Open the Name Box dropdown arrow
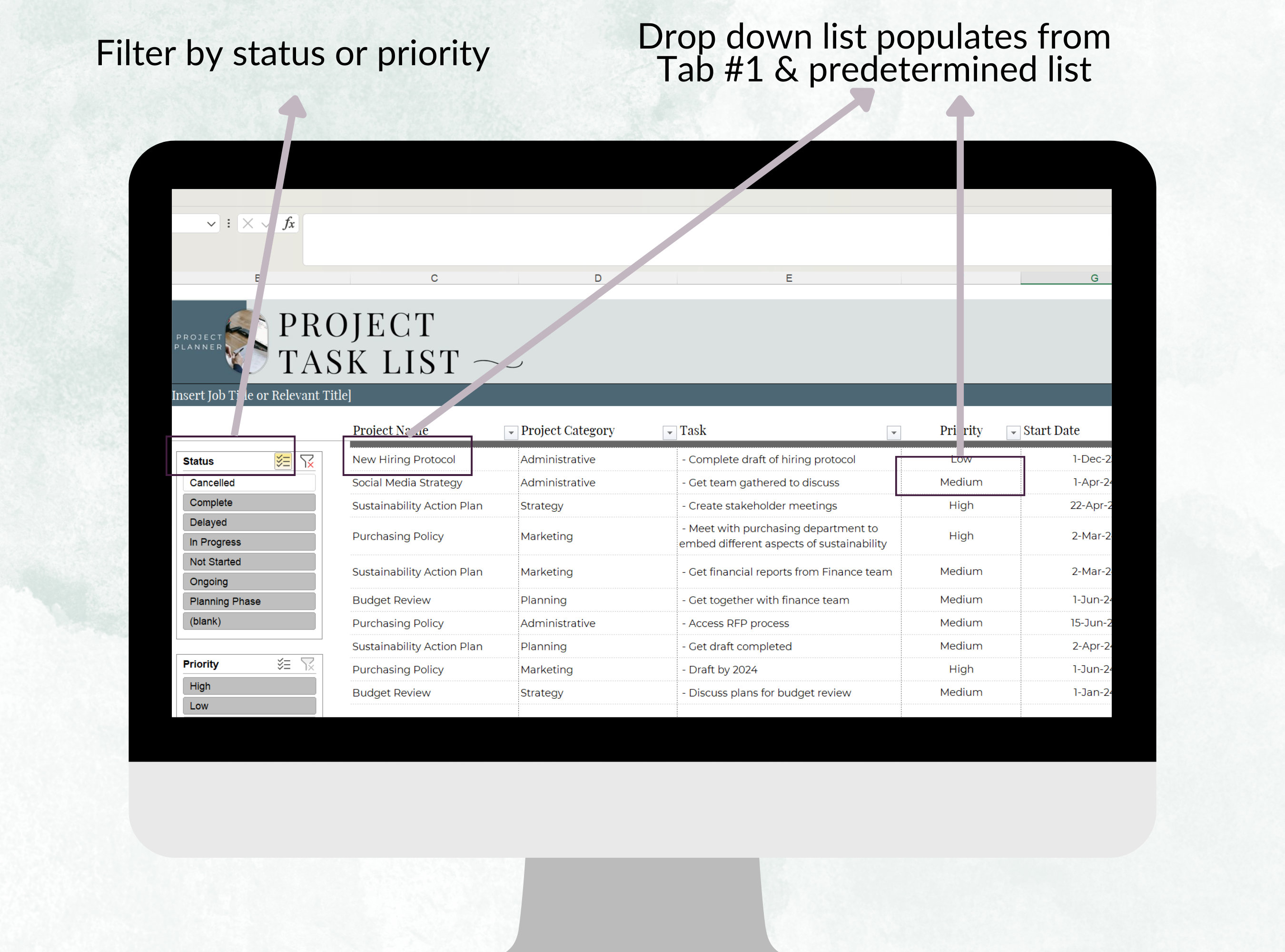 211,224
